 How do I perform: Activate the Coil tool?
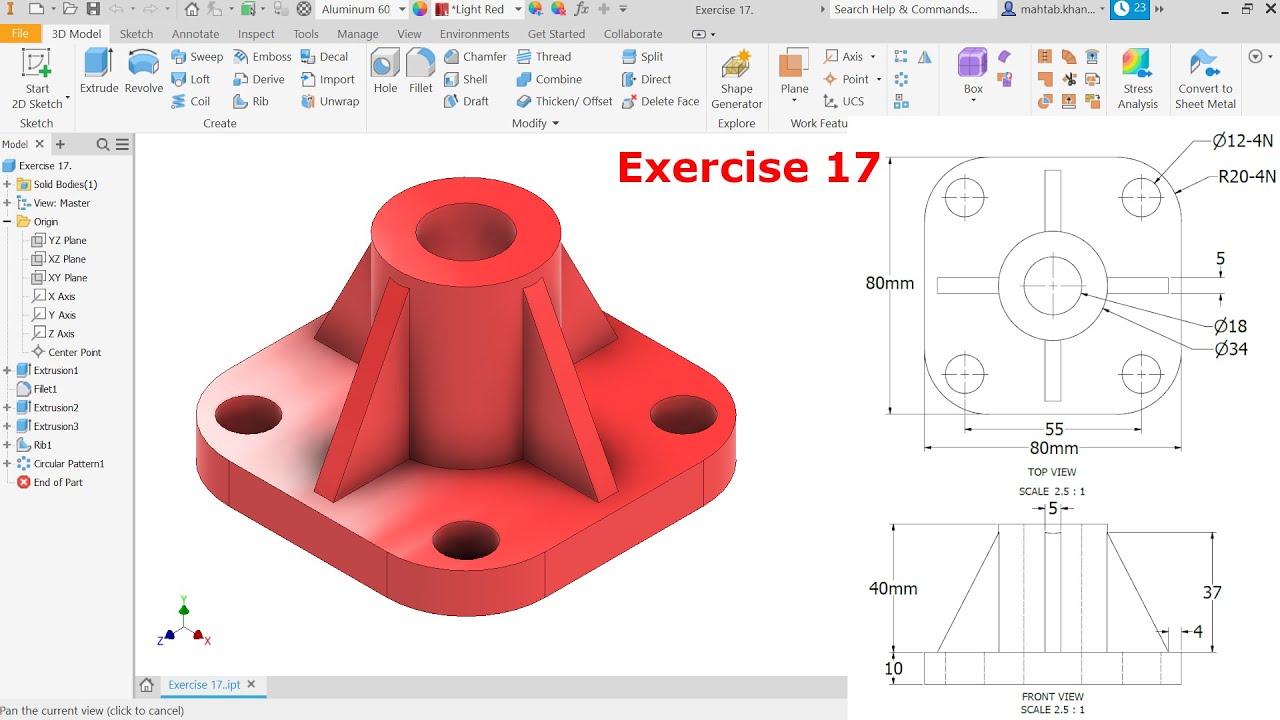191,101
